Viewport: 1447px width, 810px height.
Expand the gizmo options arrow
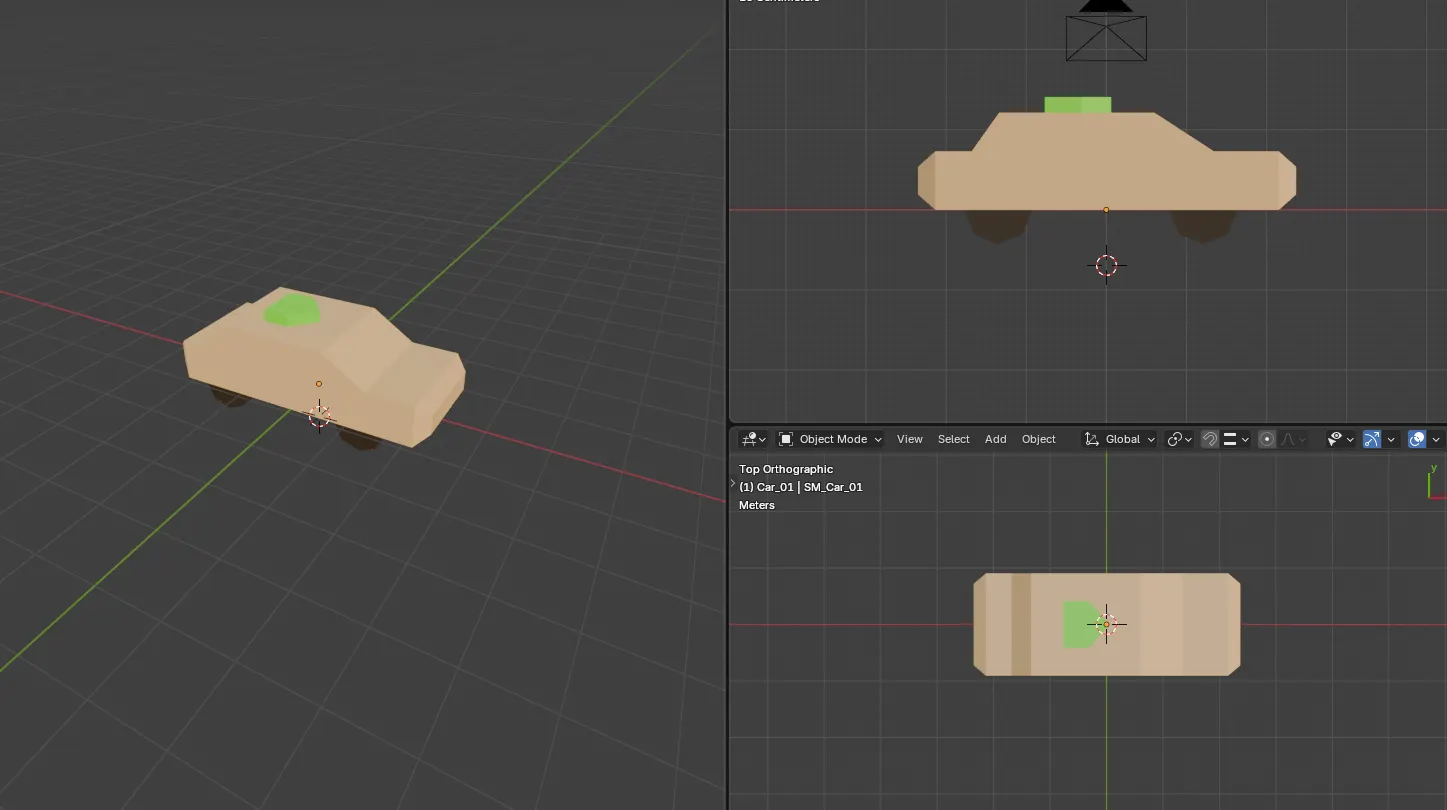1391,439
